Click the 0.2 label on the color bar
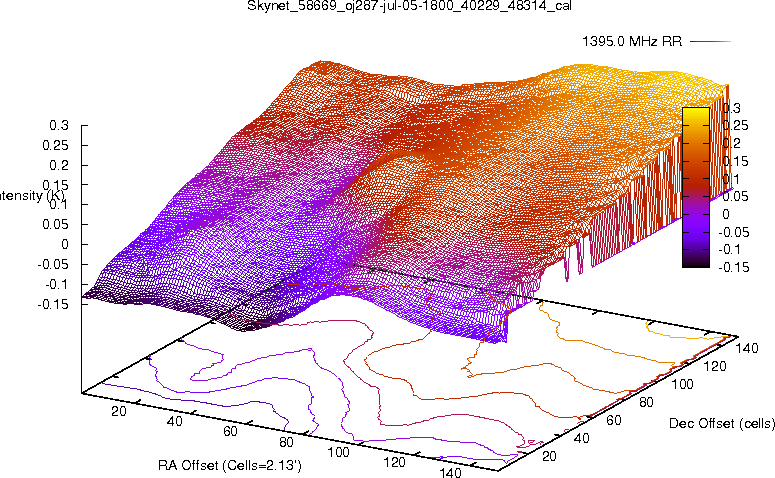This screenshot has height=478, width=775. coord(732,144)
